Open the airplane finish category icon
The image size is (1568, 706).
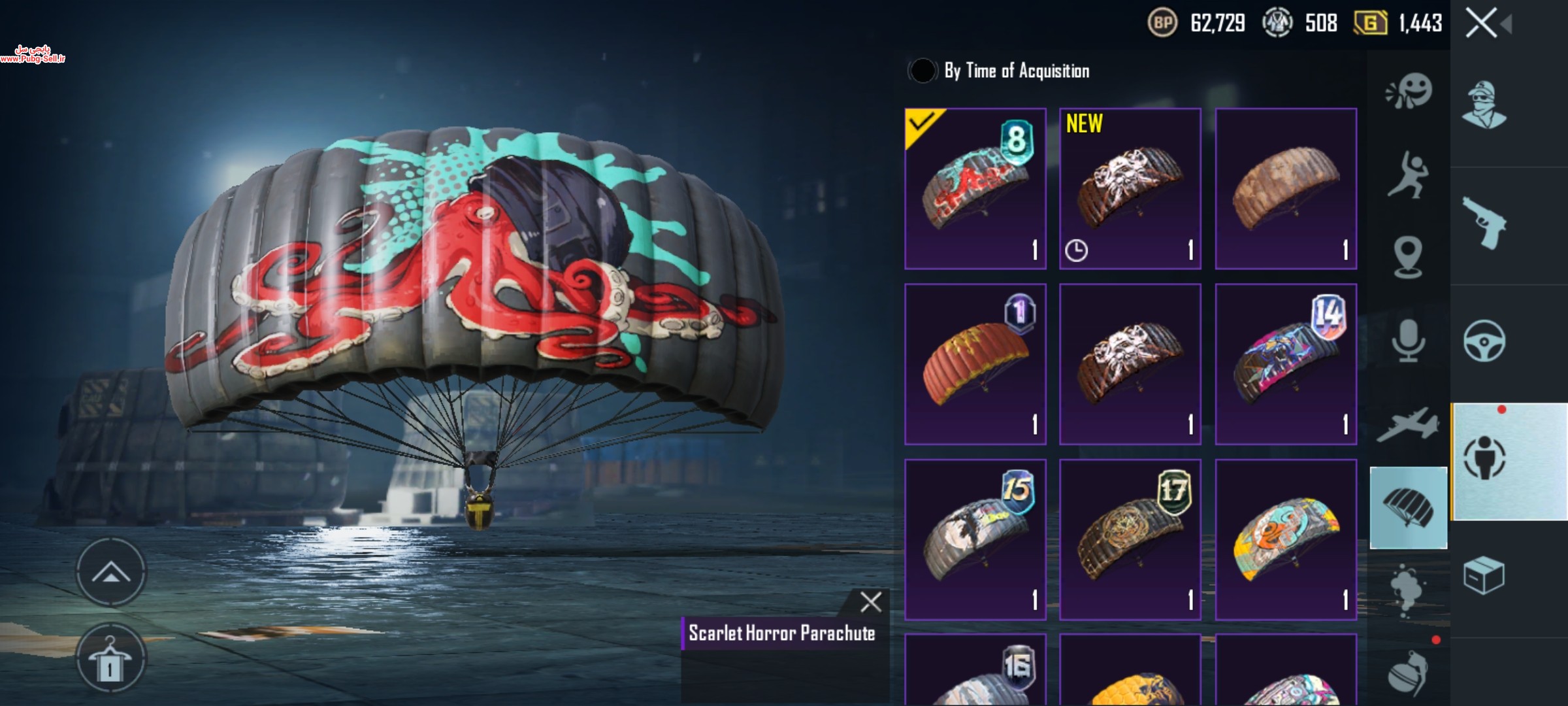tap(1408, 424)
